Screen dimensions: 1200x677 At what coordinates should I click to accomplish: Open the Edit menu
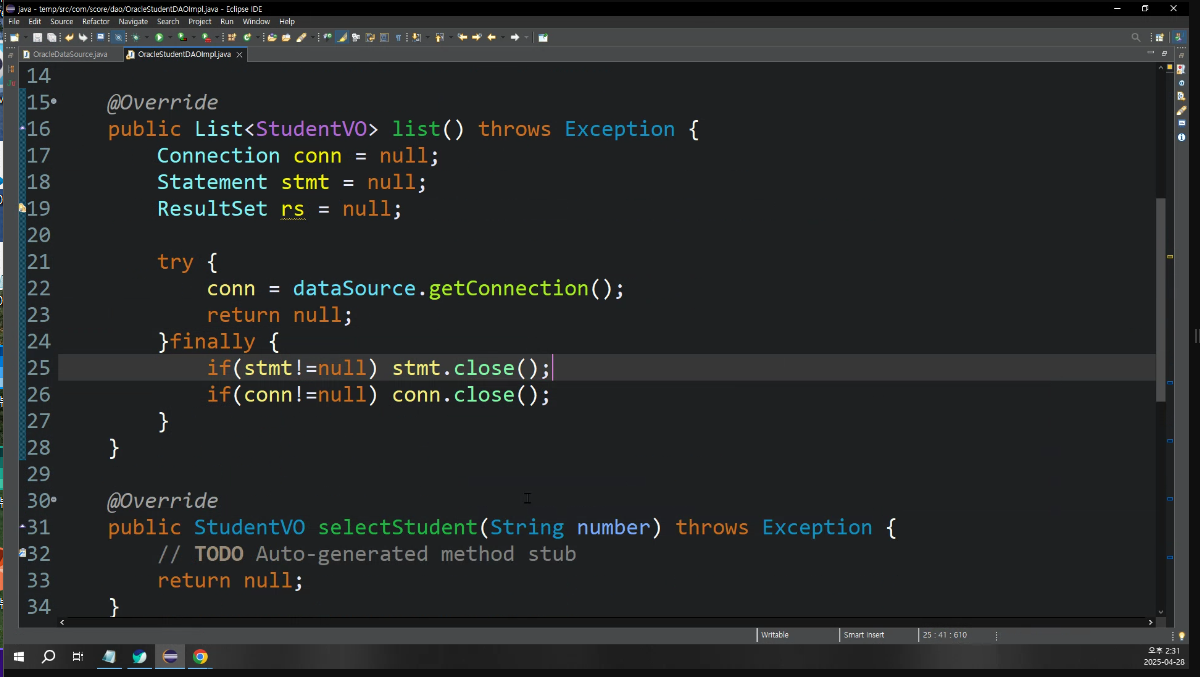pyautogui.click(x=35, y=21)
